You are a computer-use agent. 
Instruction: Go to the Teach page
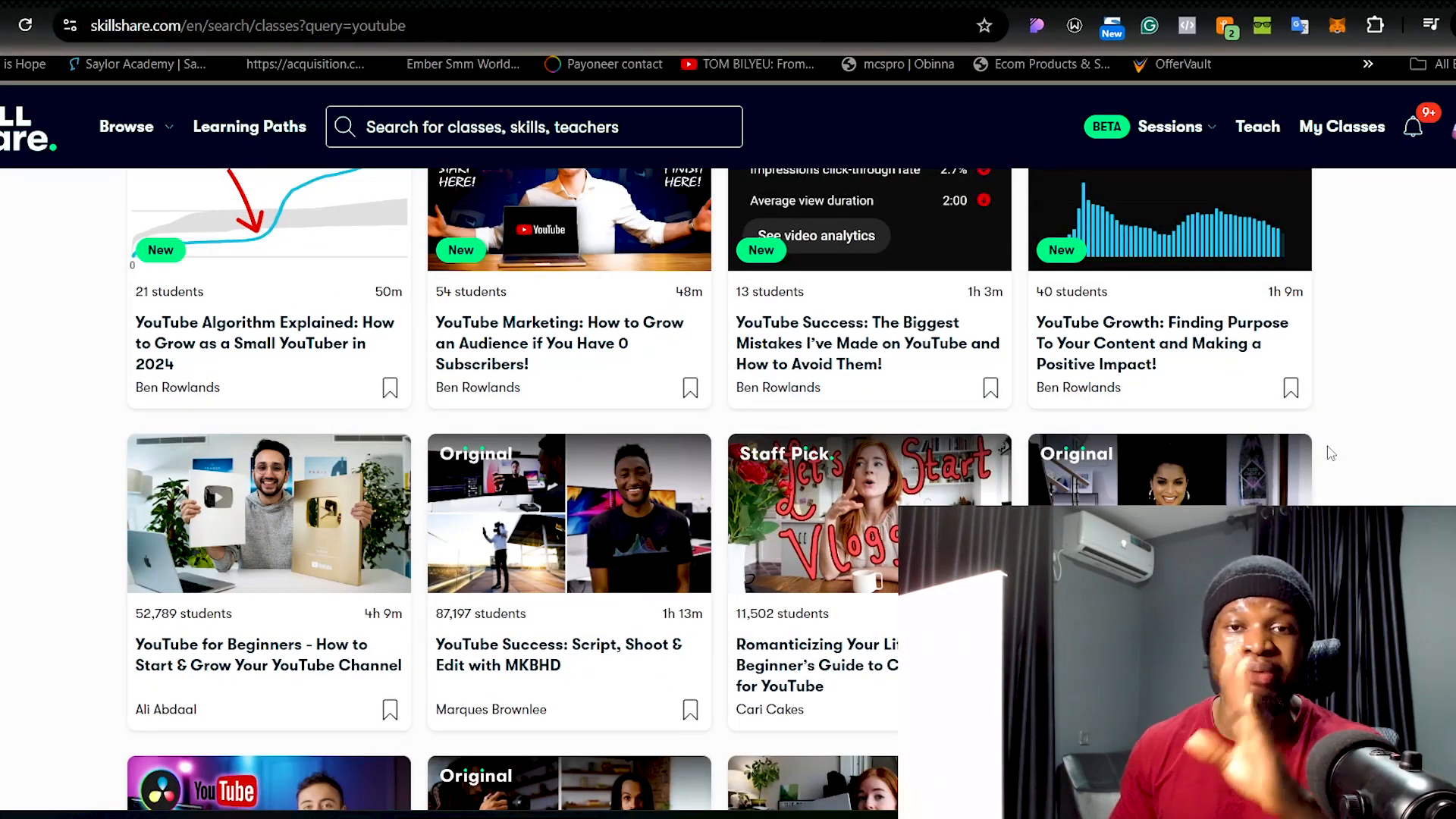[1257, 127]
